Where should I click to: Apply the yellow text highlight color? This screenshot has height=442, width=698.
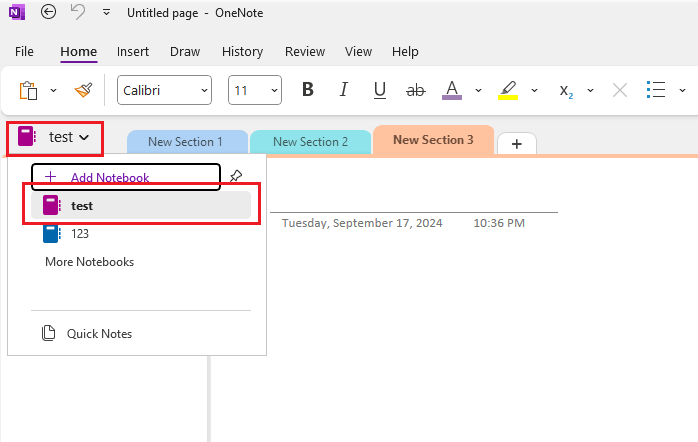point(507,90)
